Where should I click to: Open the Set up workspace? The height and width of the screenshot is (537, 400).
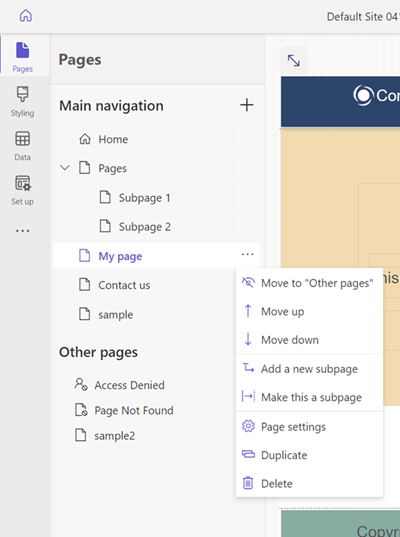(23, 190)
